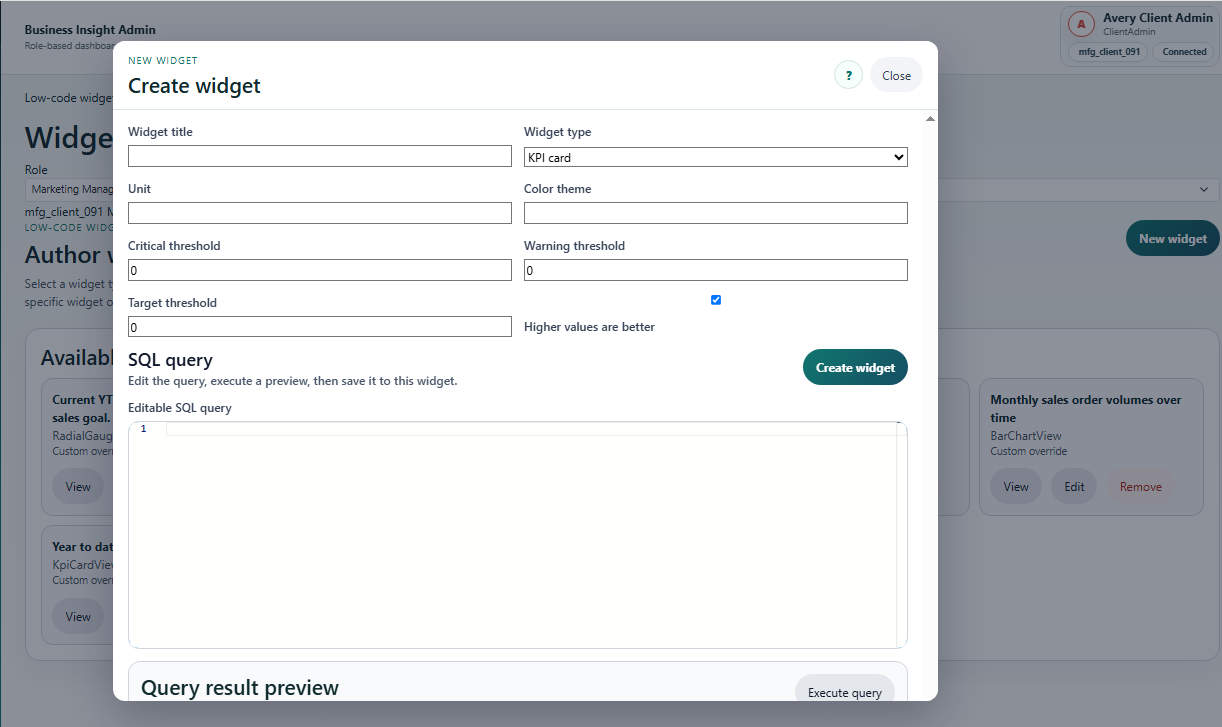The image size is (1222, 727).
Task: Click the Target threshold field
Action: point(320,327)
